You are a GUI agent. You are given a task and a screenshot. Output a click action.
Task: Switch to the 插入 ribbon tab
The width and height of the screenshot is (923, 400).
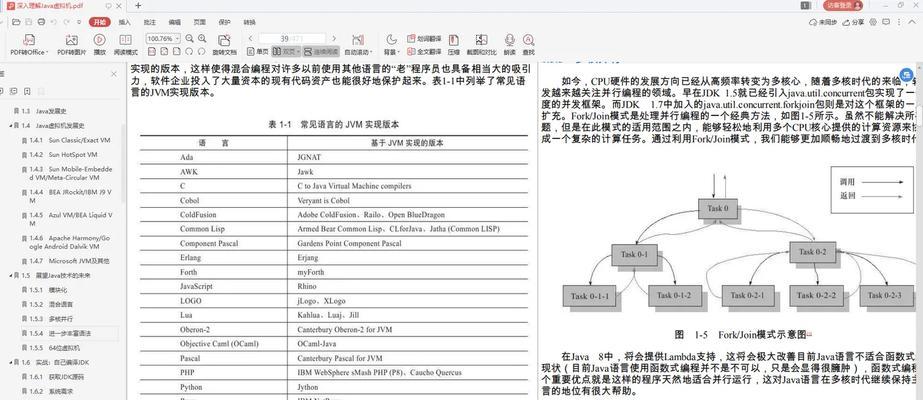(125, 22)
